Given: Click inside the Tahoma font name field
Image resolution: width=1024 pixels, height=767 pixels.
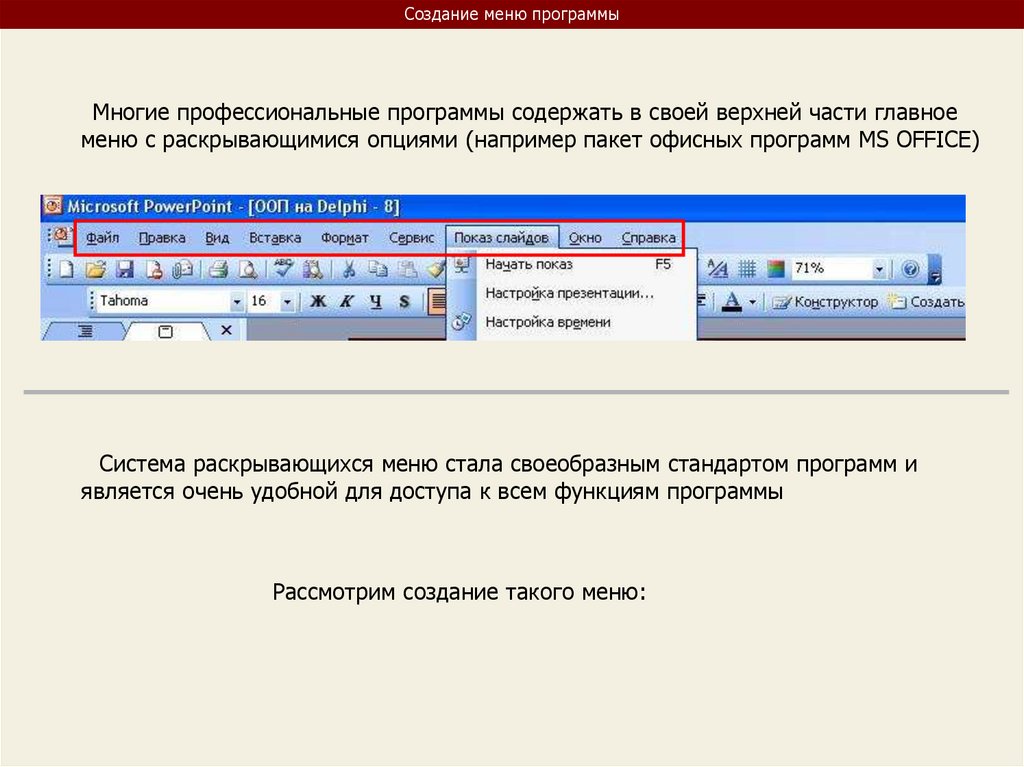Looking at the screenshot, I should tap(163, 301).
